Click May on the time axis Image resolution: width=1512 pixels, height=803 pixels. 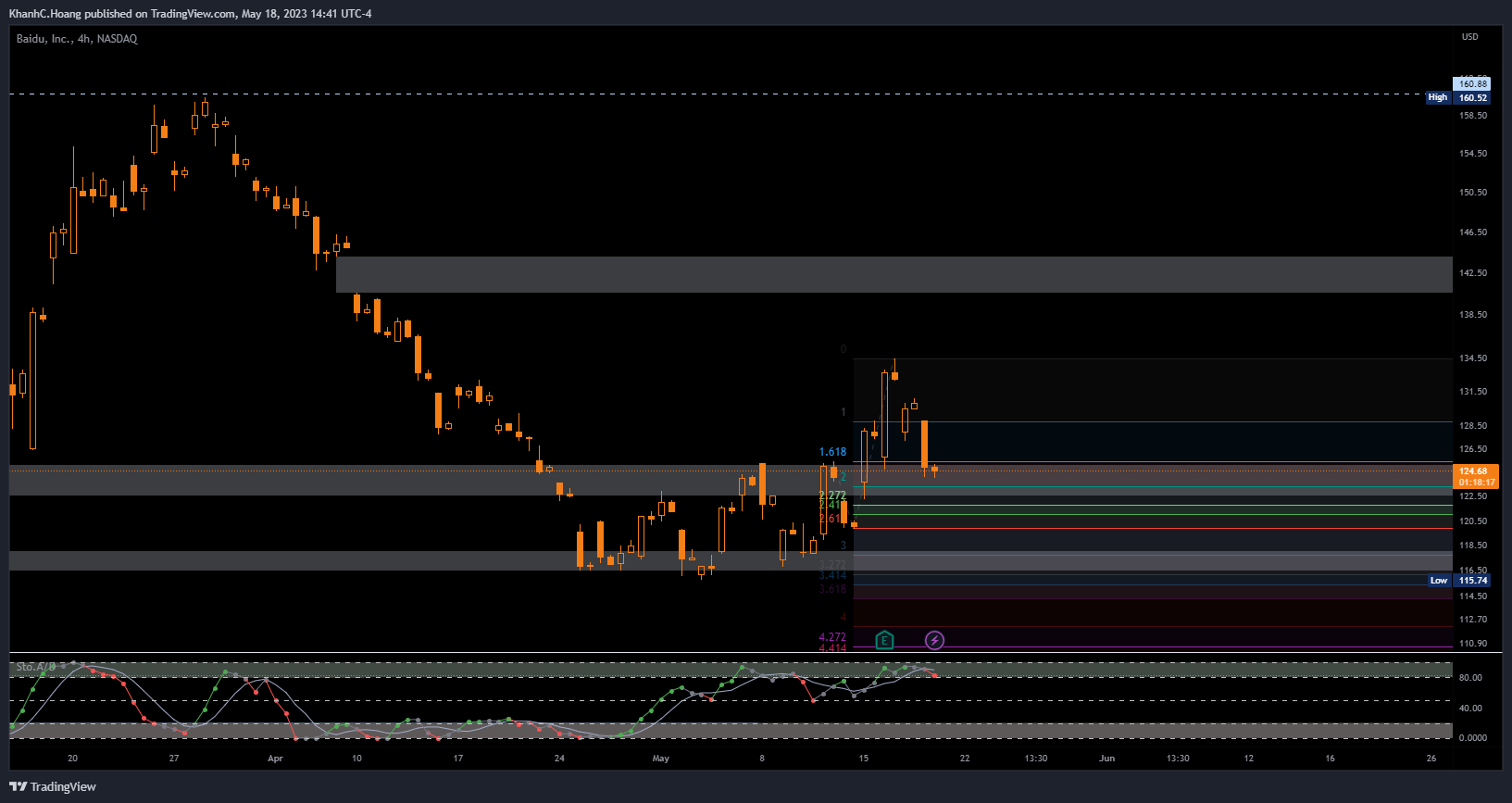point(660,759)
